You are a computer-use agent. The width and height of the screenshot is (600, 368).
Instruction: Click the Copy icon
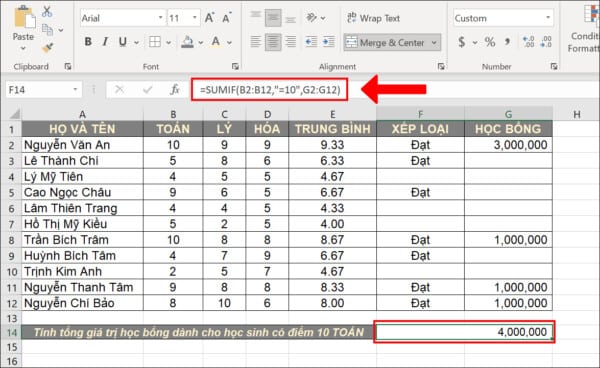click(x=47, y=29)
